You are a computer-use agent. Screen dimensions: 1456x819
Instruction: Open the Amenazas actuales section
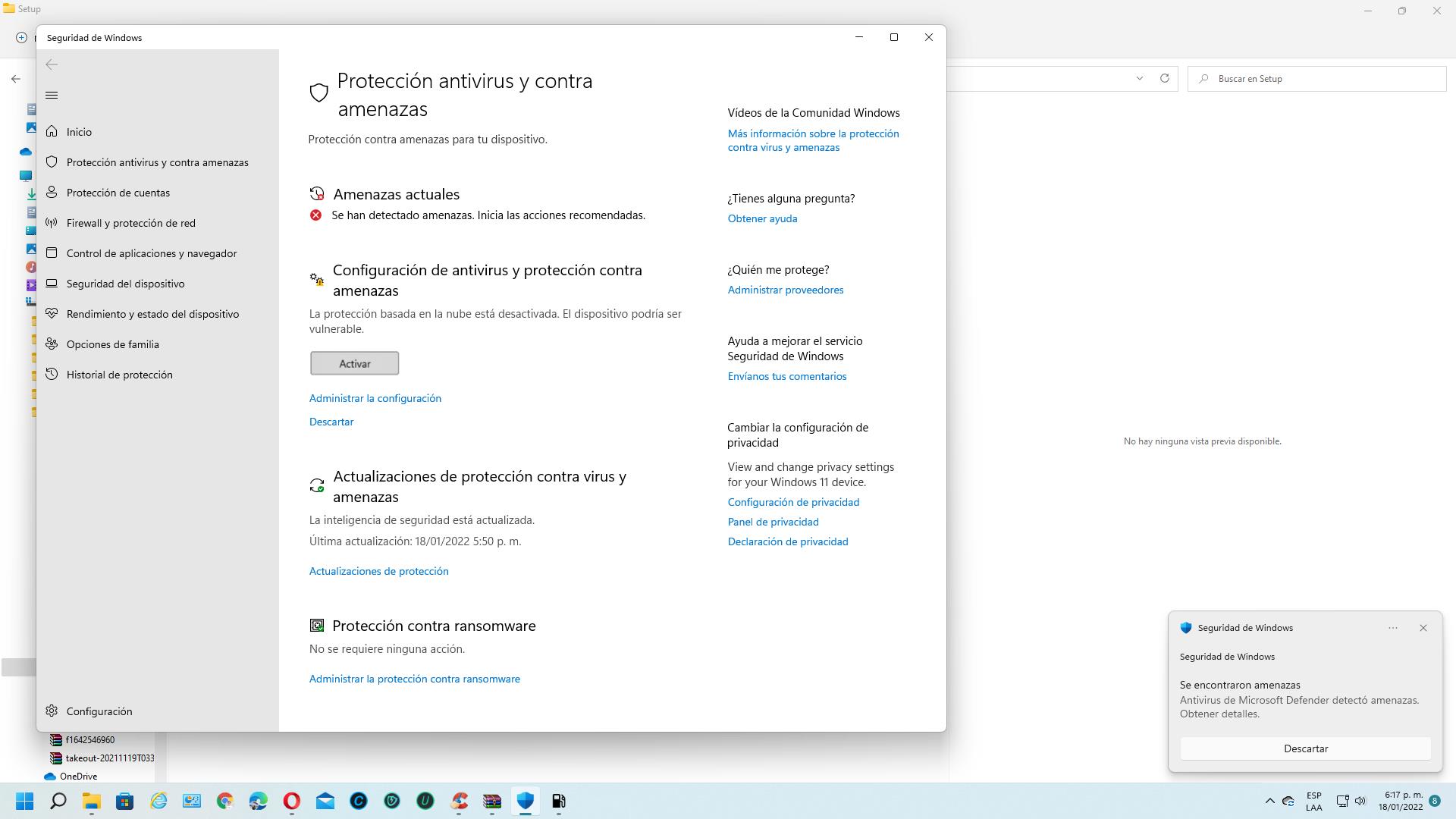(396, 194)
